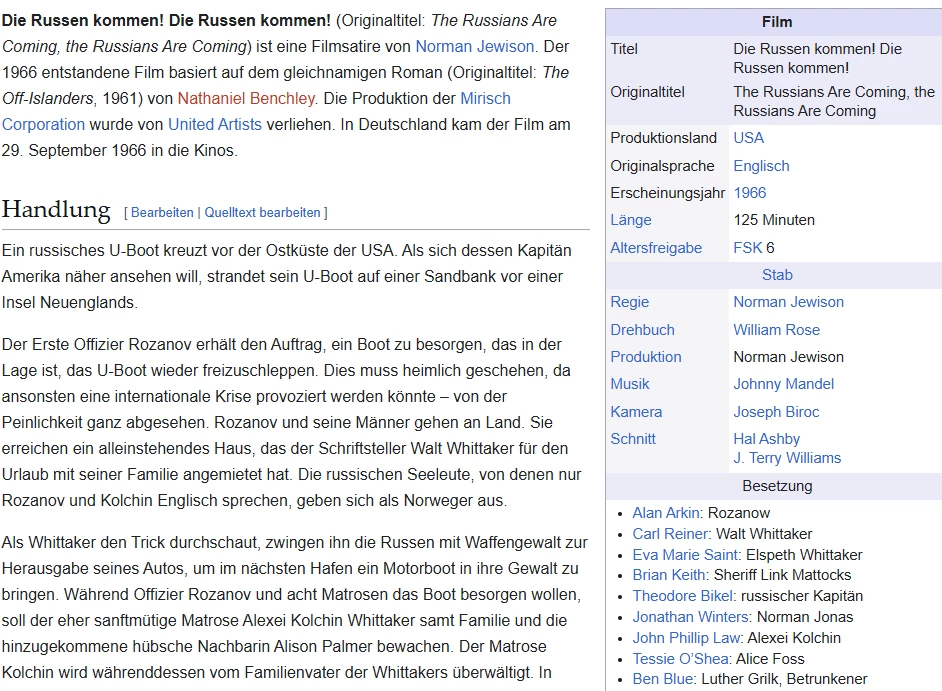Open the United Artists link
The image size is (942, 691).
tap(215, 124)
